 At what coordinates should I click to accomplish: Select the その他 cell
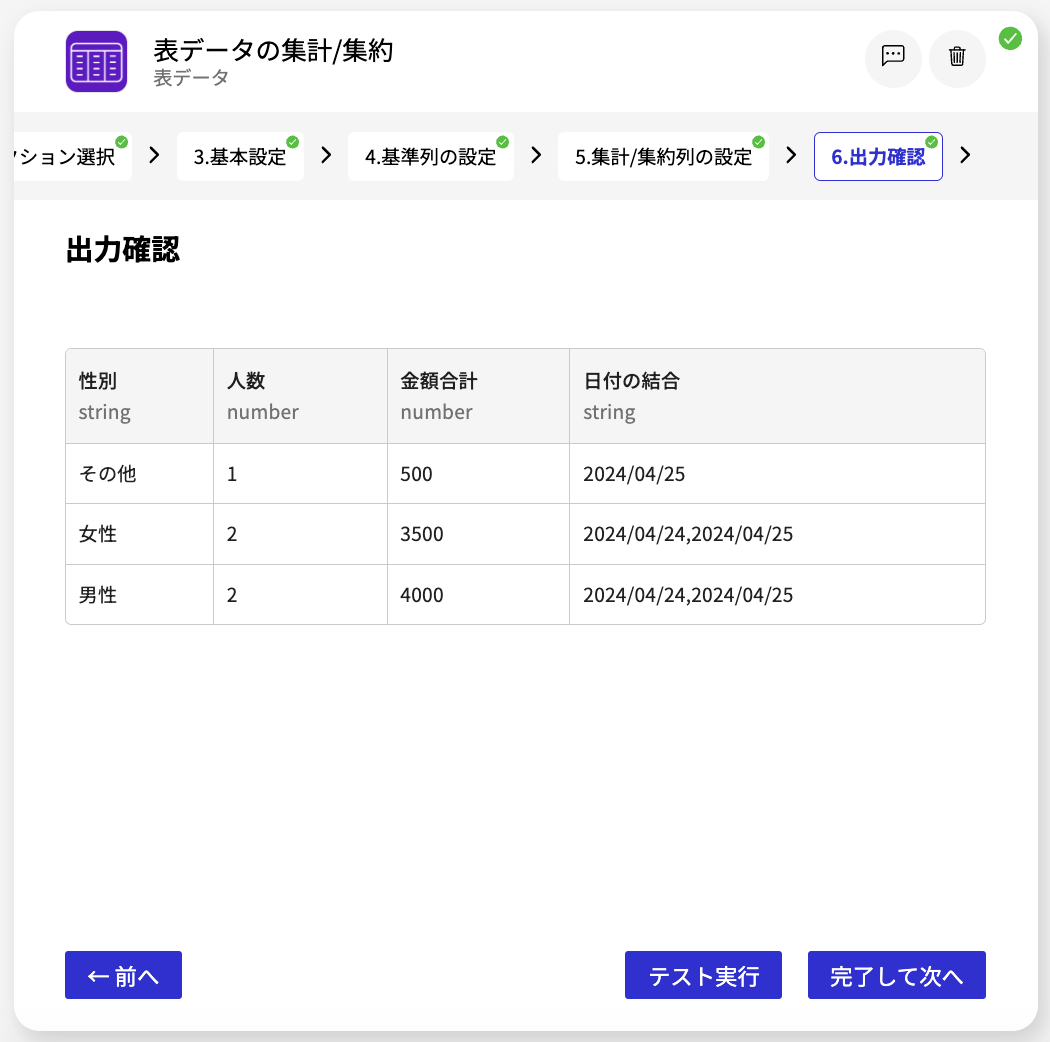(139, 473)
